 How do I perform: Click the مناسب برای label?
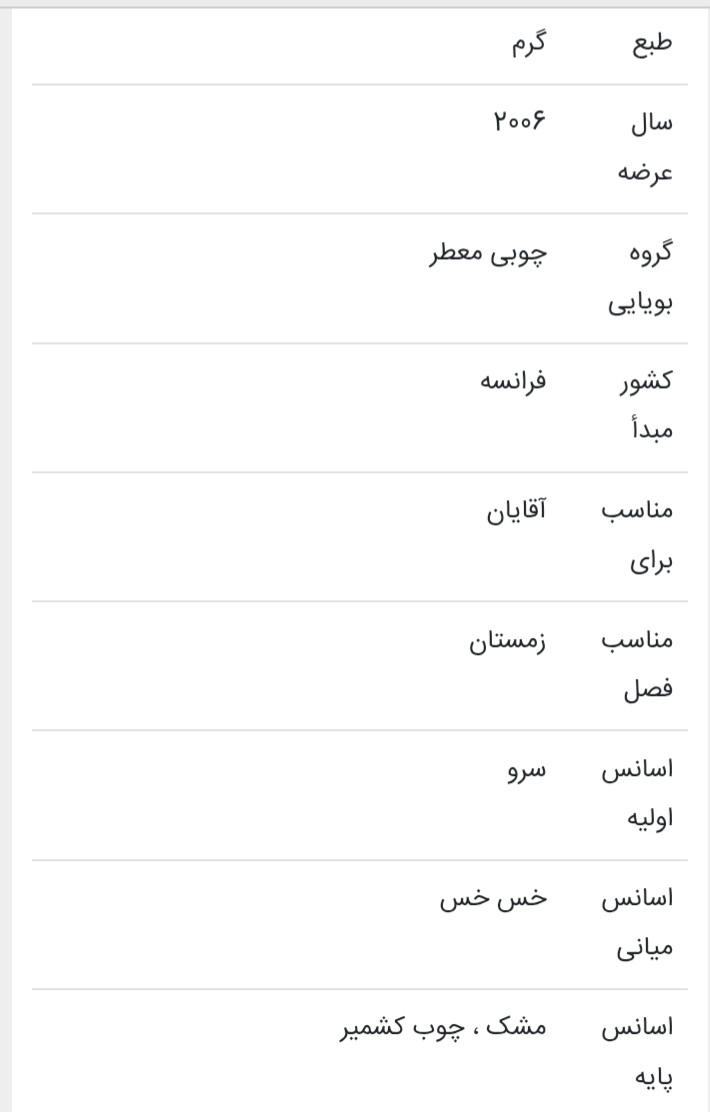coord(637,535)
